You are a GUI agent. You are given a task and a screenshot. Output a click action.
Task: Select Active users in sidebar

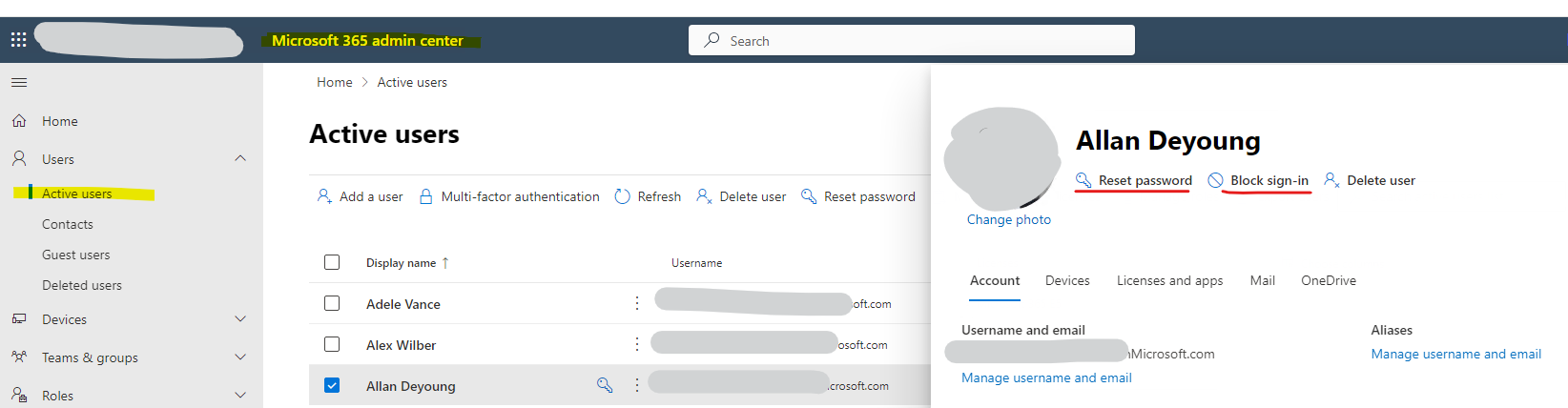(x=77, y=194)
